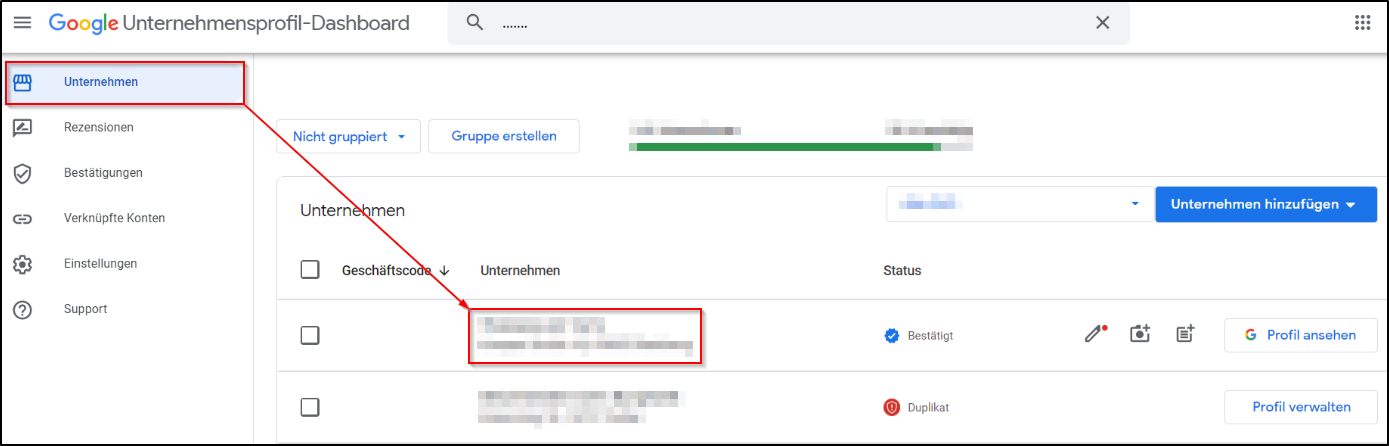Click the add photo camera icon
Screen dimensions: 1389x446
1140,335
